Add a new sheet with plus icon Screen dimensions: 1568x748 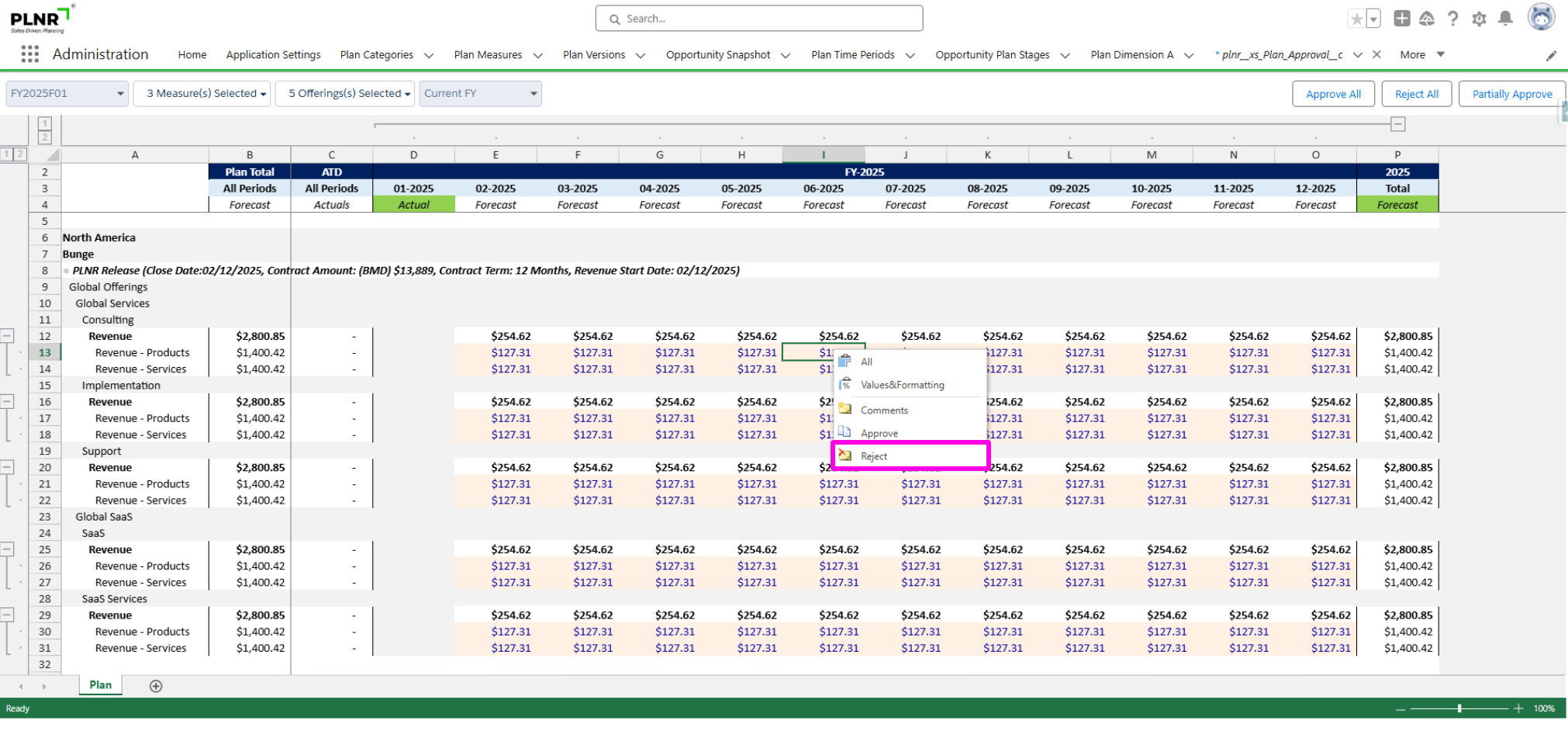point(156,686)
